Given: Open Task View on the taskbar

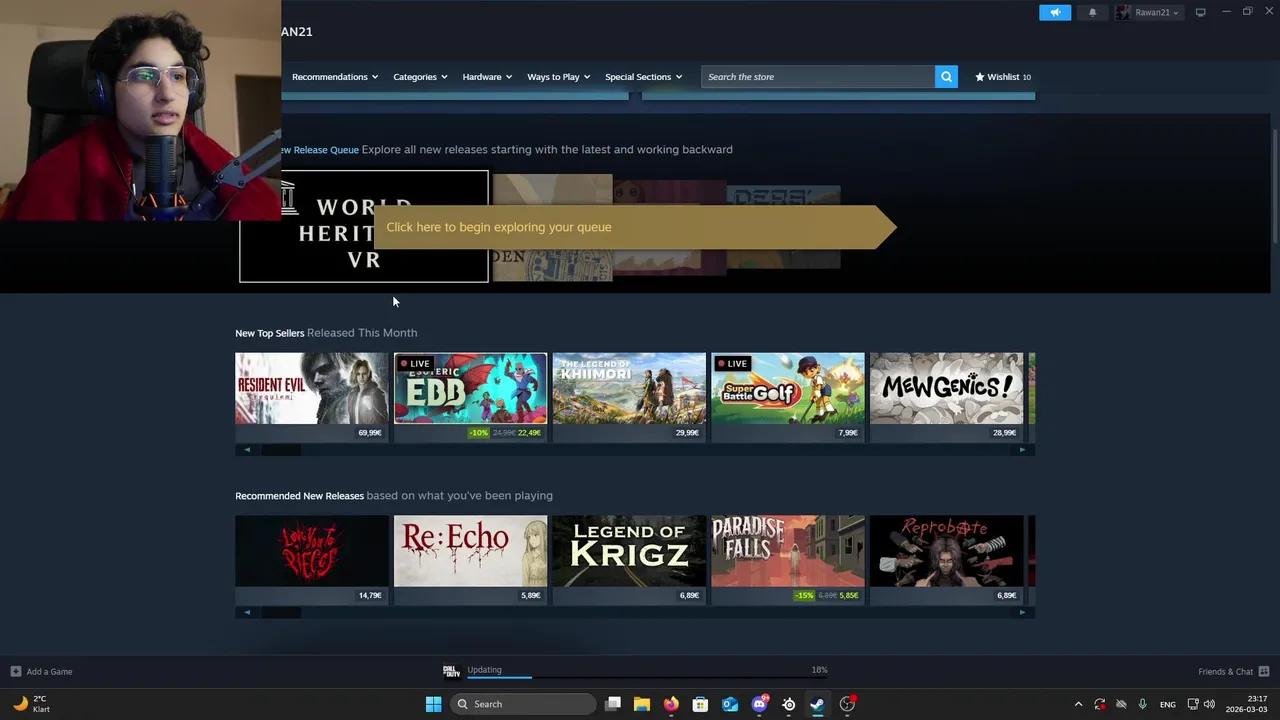Looking at the screenshot, I should [x=613, y=704].
